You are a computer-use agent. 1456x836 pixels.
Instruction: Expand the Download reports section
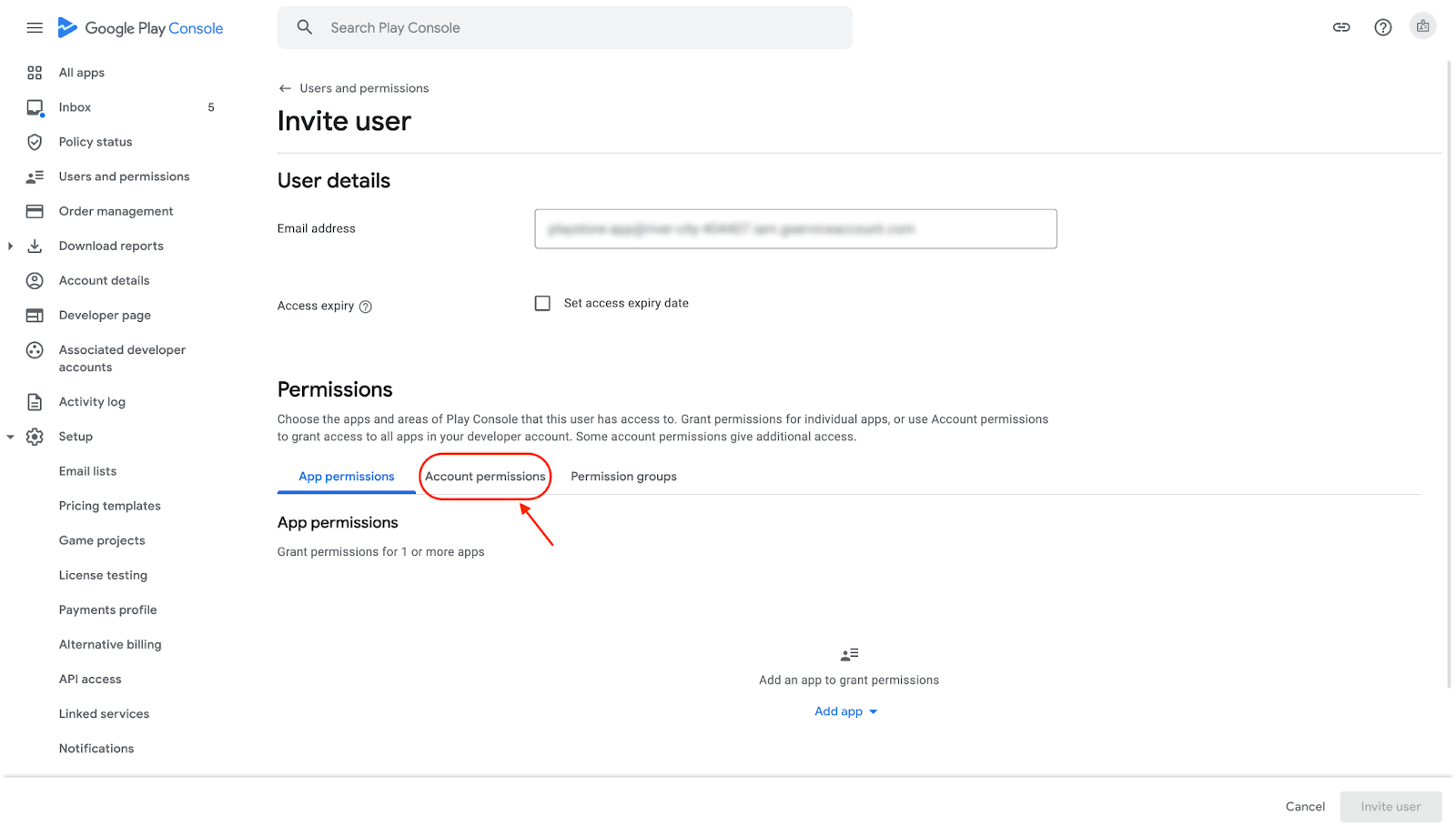click(x=10, y=246)
